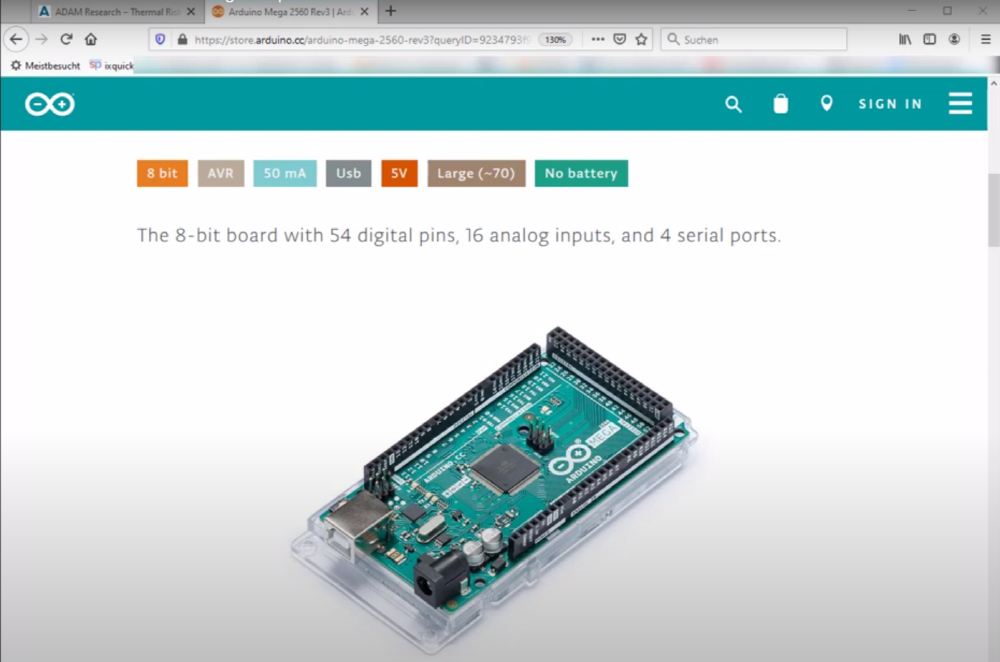Open the browser home page
1000x662 pixels.
91,40
